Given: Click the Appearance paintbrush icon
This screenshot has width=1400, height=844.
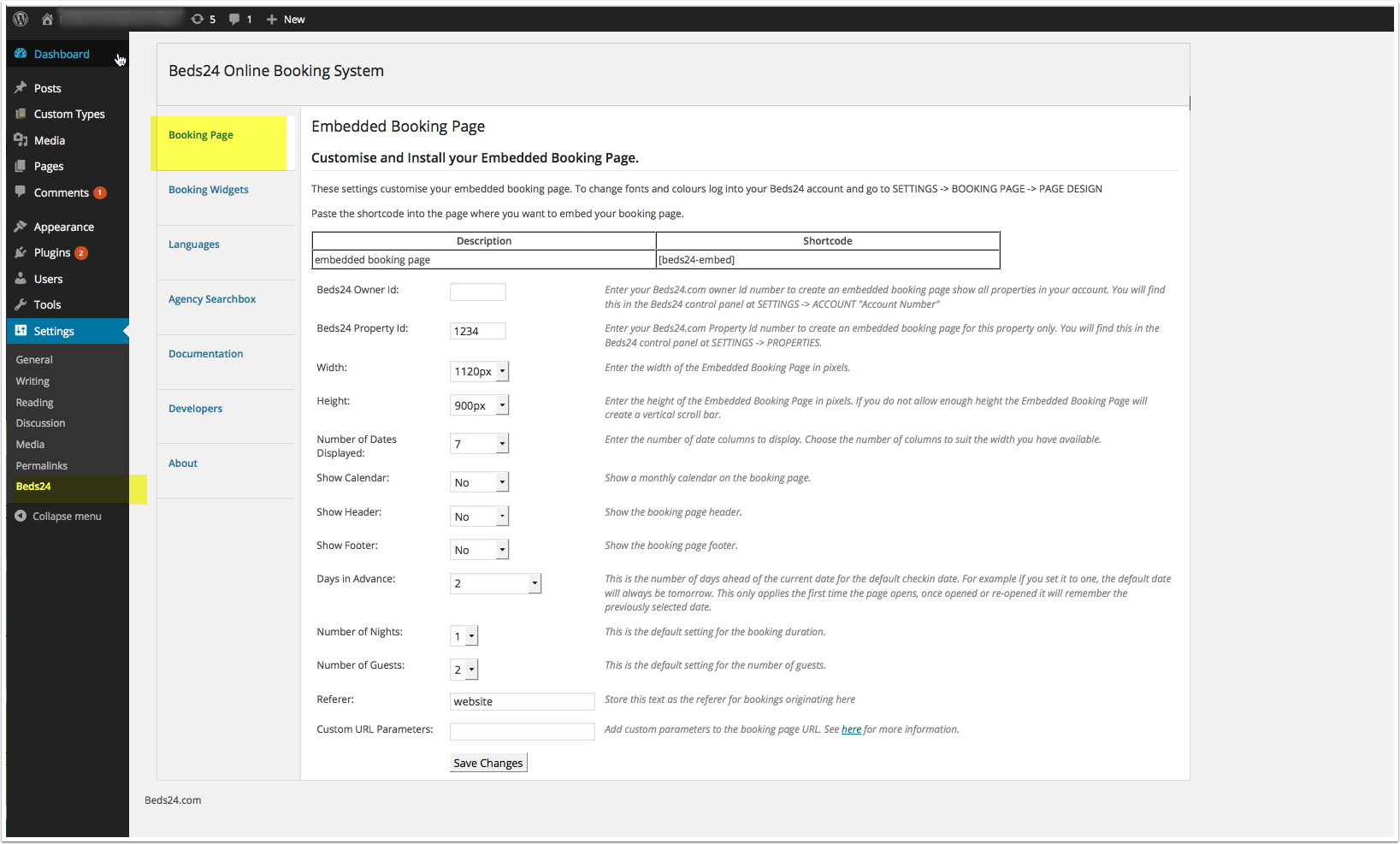Looking at the screenshot, I should coord(21,227).
